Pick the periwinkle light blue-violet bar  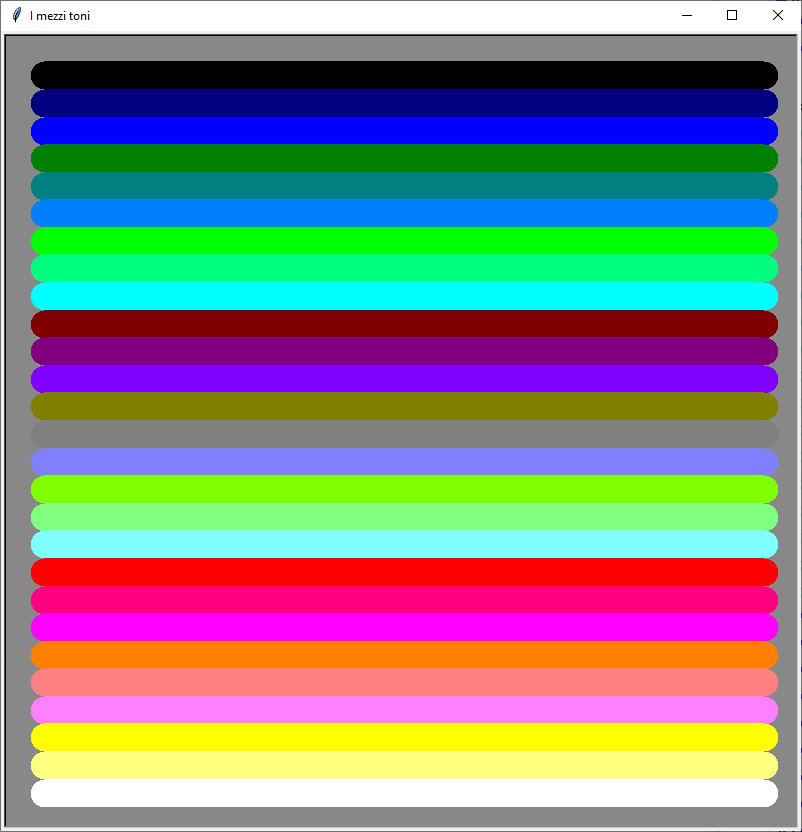[x=404, y=462]
